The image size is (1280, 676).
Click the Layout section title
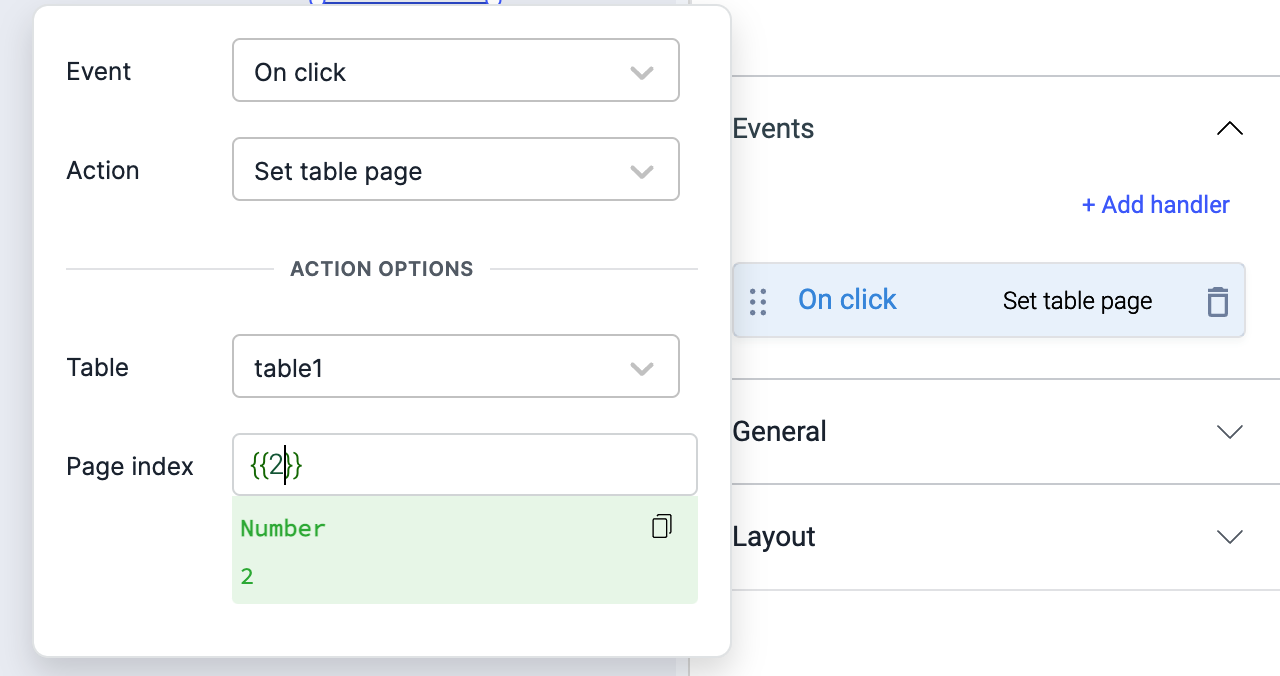point(774,537)
